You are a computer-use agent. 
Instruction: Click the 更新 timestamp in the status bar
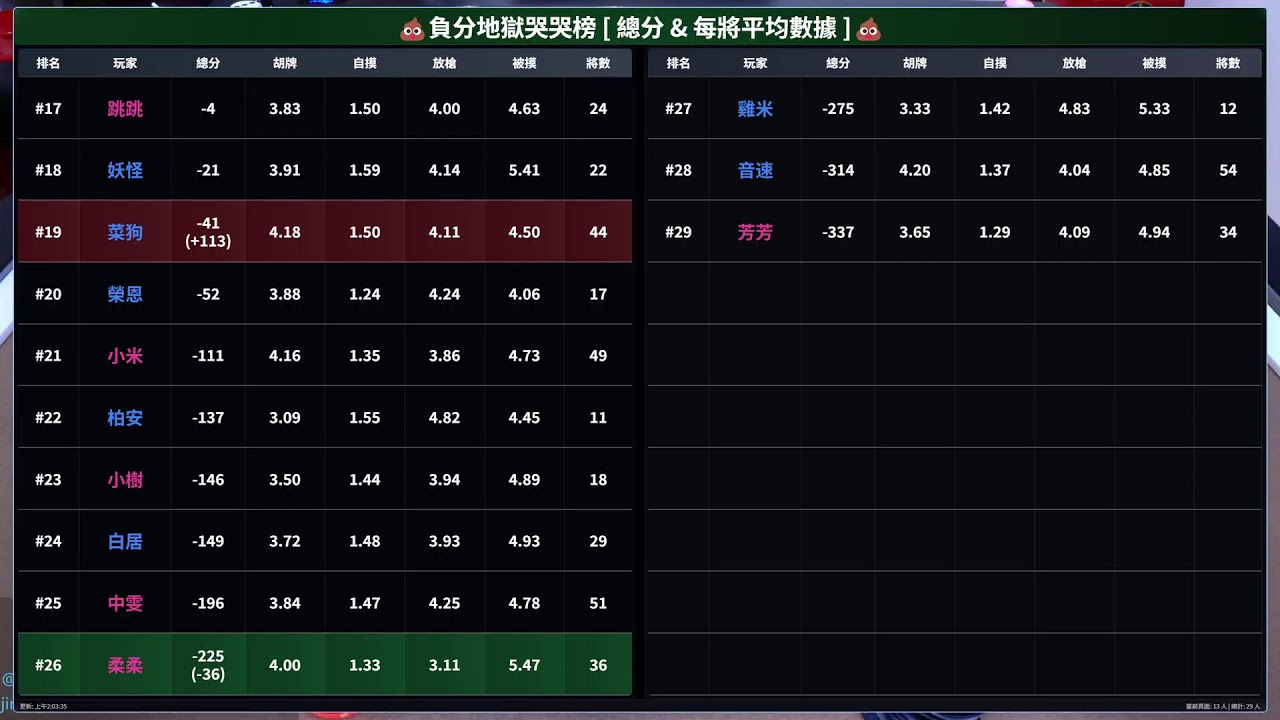(x=43, y=706)
